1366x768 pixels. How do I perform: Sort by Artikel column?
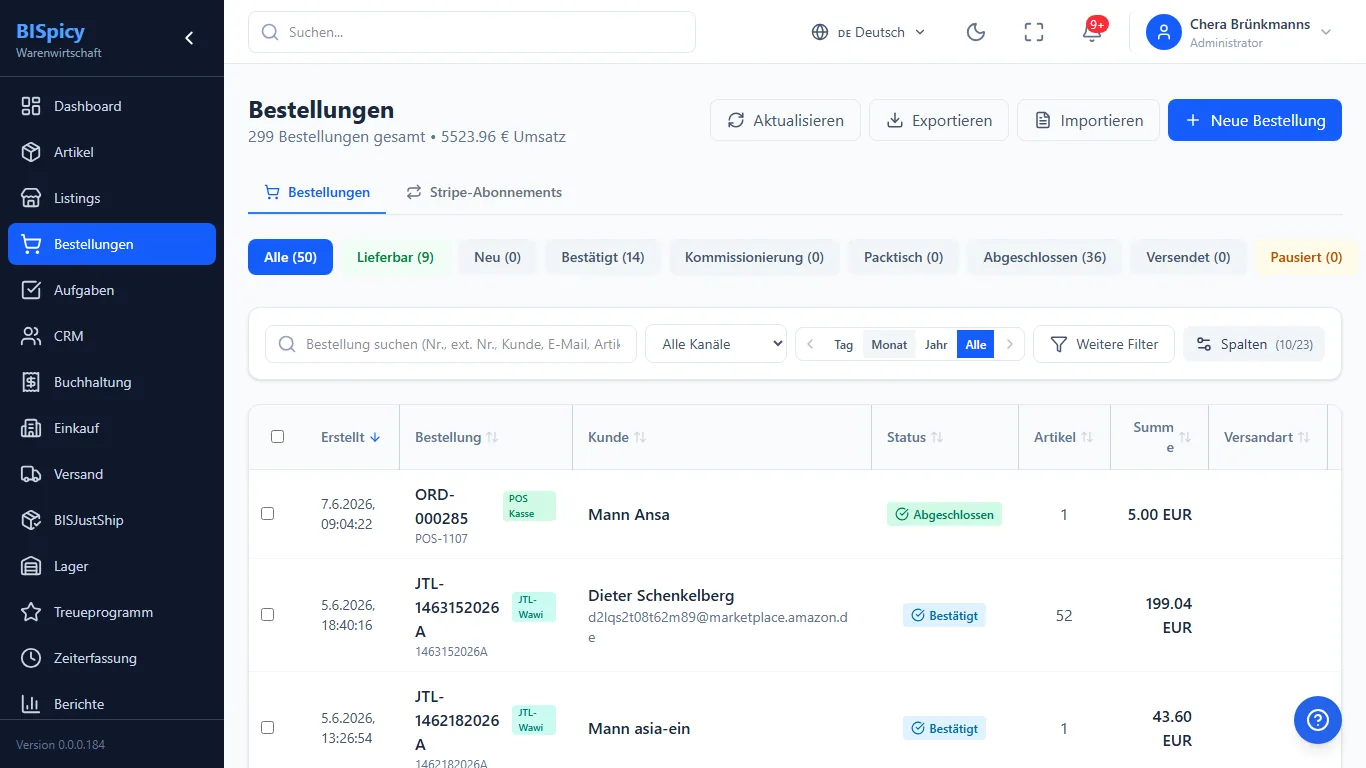pos(1064,437)
